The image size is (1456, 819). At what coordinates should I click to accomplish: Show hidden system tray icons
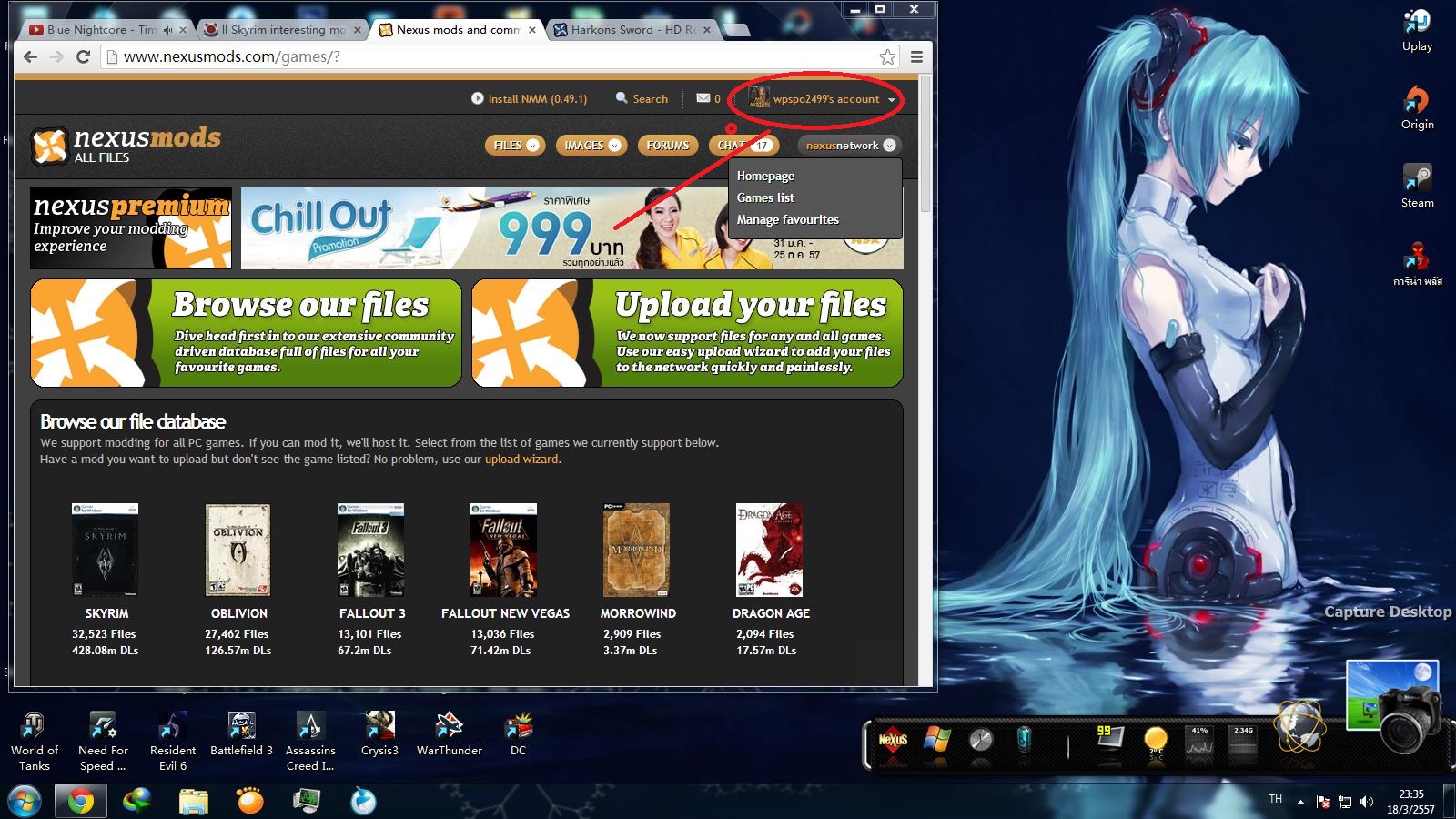point(1300,802)
